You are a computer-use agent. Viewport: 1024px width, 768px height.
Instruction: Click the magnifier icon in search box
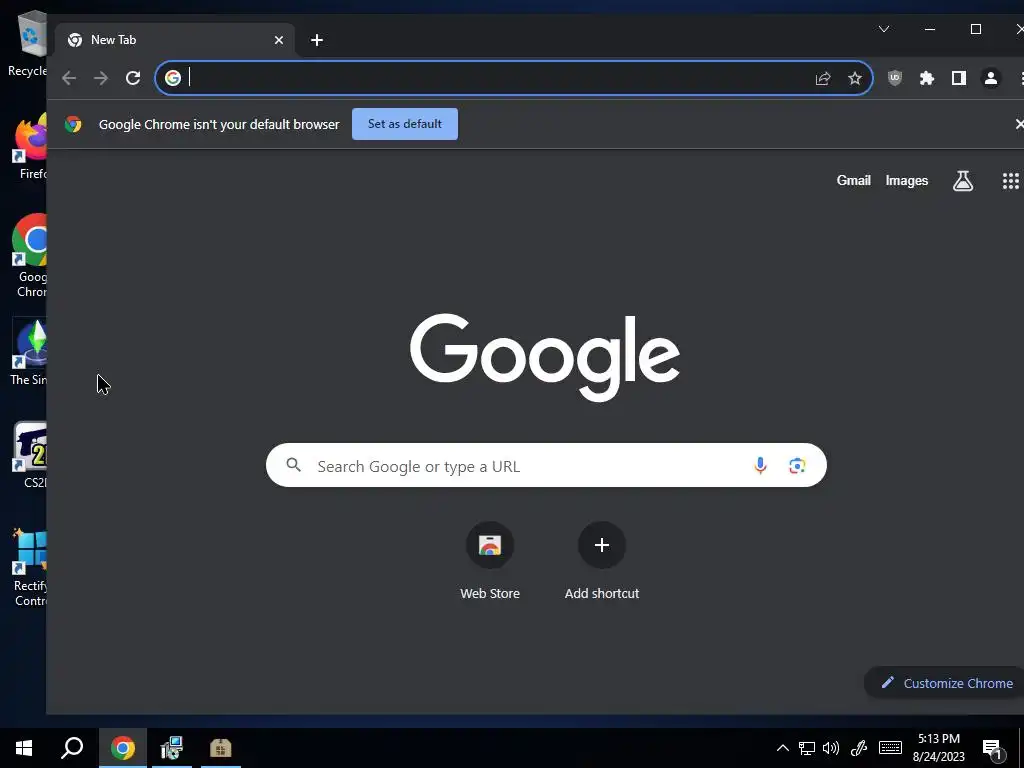(x=294, y=465)
